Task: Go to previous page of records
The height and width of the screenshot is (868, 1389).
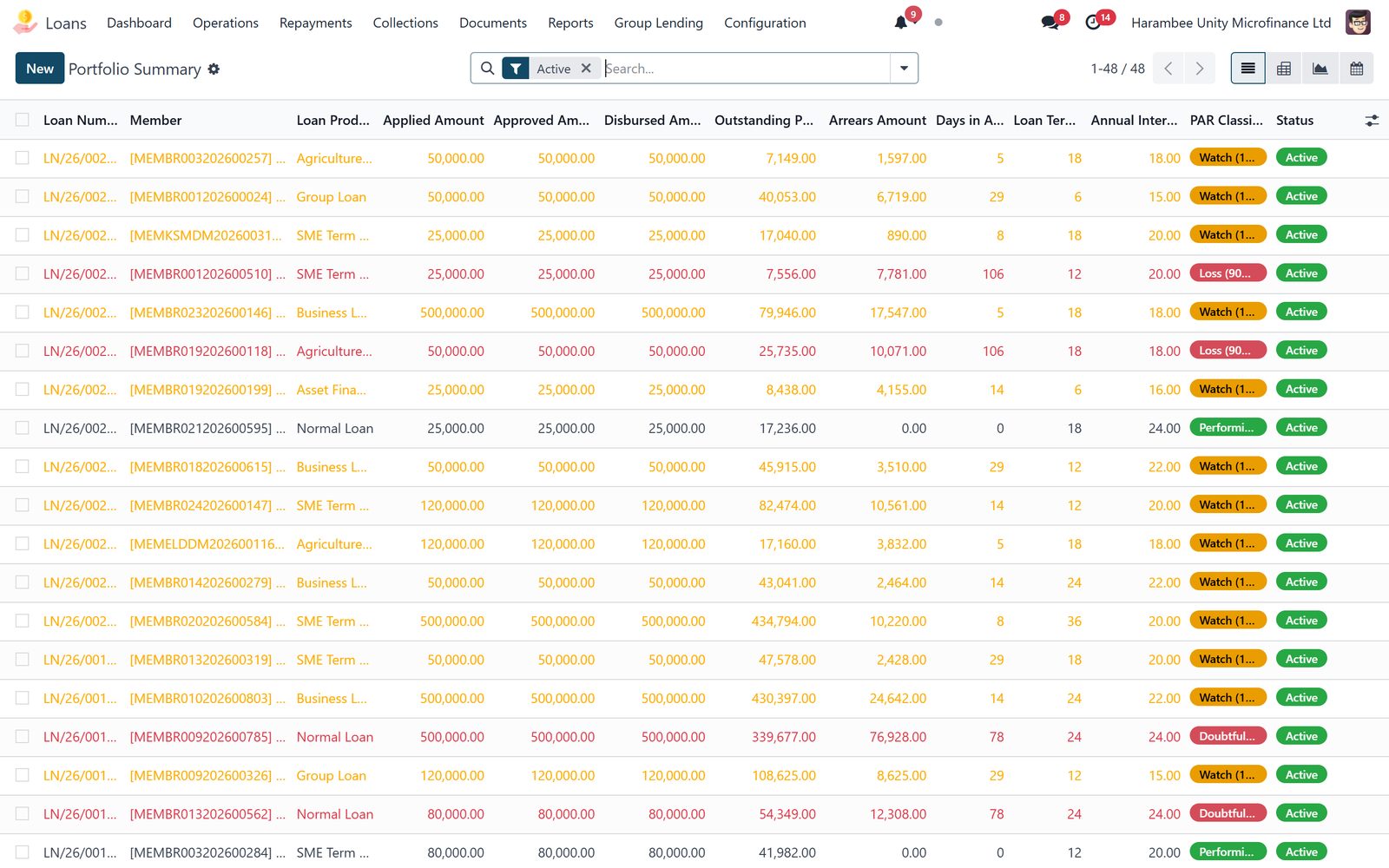Action: (x=1168, y=69)
